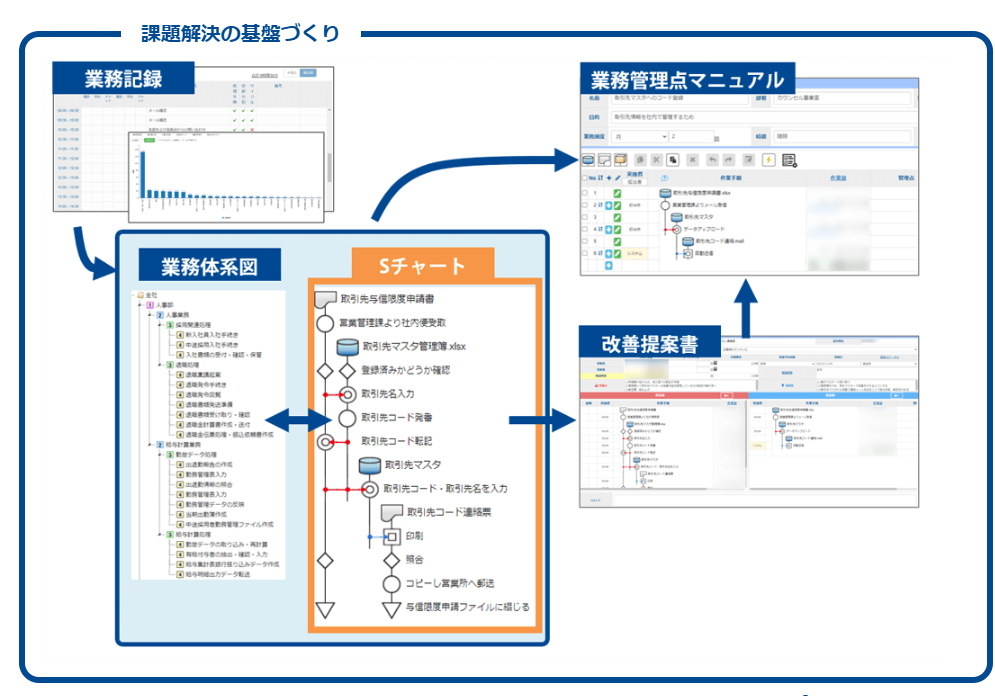The width and height of the screenshot is (995, 696).
Task: Check the checkbox for row 1
Action: tap(586, 192)
